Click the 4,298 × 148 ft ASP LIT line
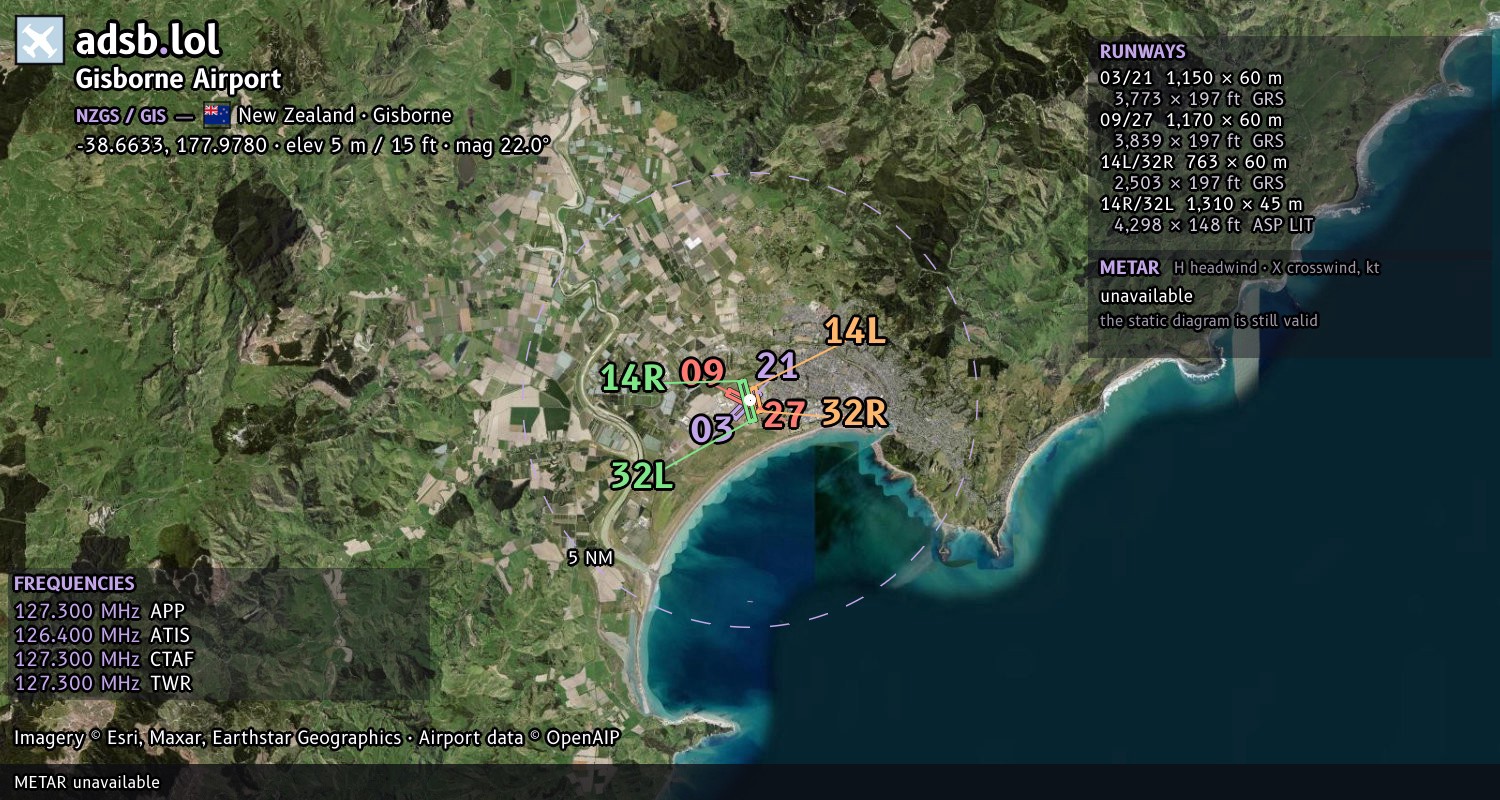The image size is (1500, 800). (1213, 226)
